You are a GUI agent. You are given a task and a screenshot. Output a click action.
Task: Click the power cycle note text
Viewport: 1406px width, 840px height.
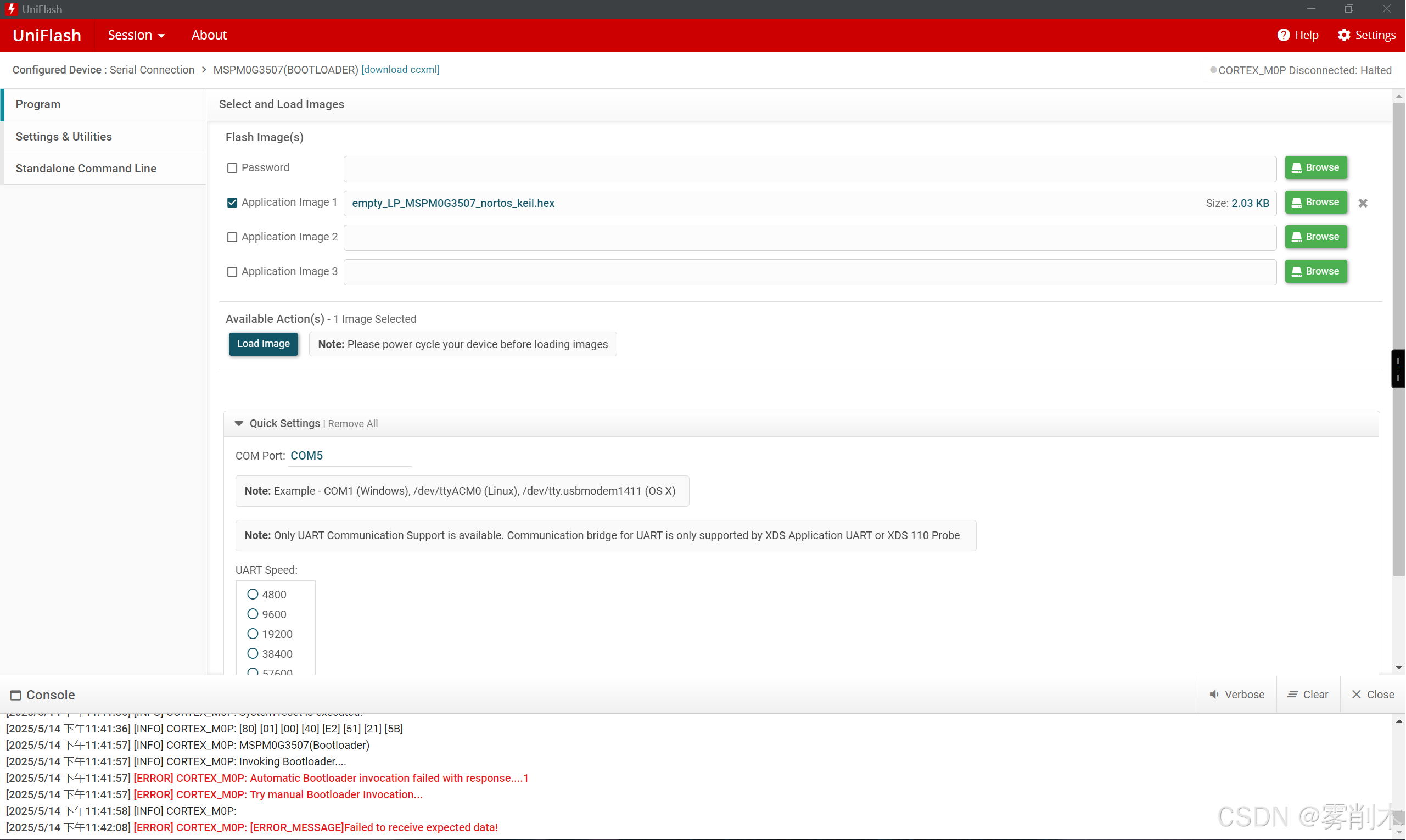(x=463, y=345)
